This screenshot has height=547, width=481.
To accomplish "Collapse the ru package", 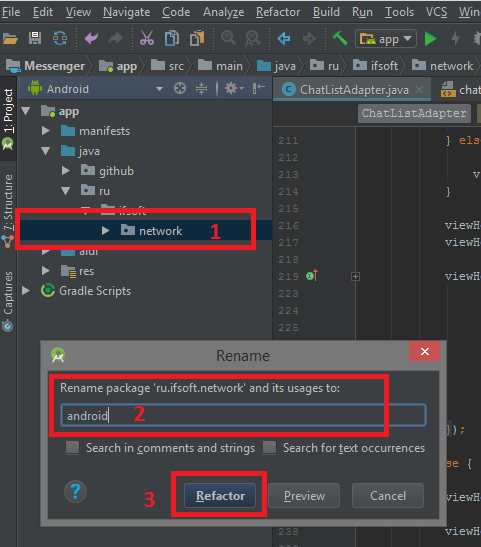I will (x=65, y=190).
